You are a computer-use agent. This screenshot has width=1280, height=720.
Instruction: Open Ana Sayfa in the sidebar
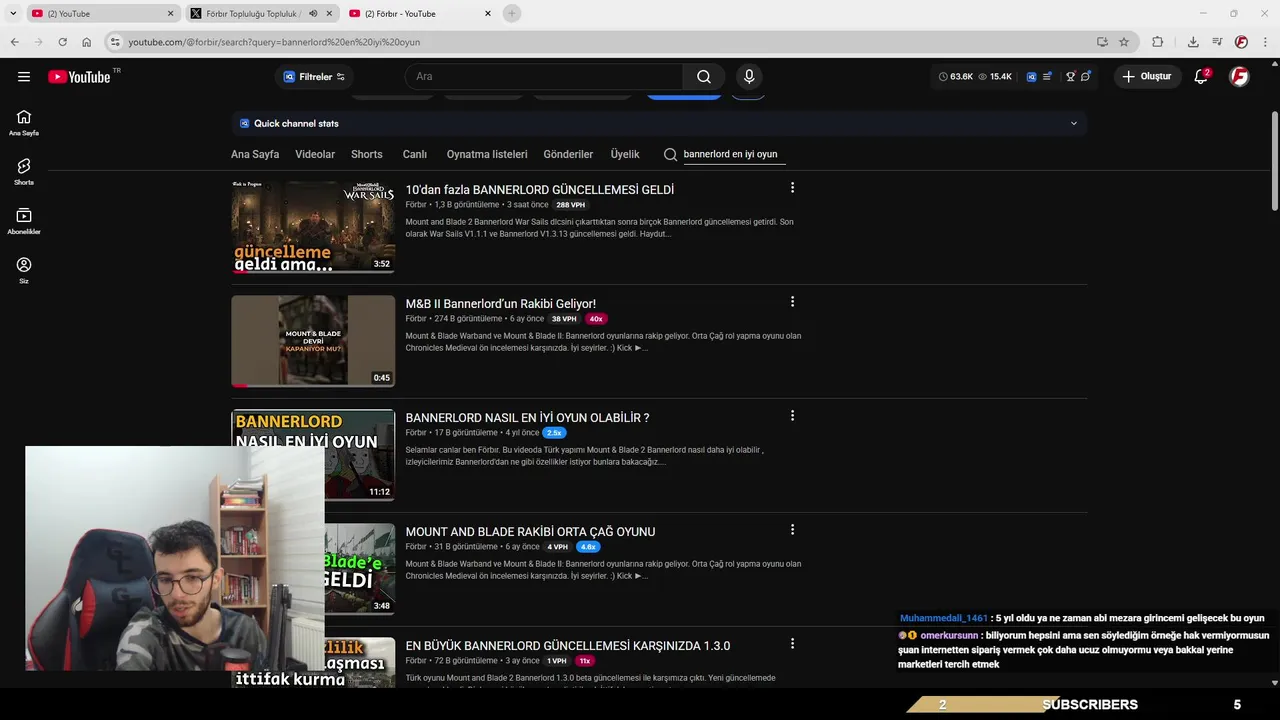tap(24, 123)
